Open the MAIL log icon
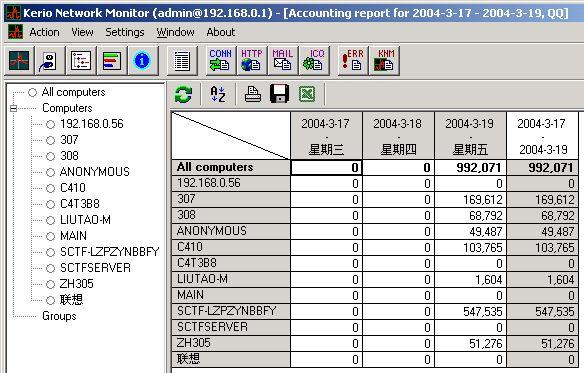This screenshot has width=584, height=373. click(283, 60)
